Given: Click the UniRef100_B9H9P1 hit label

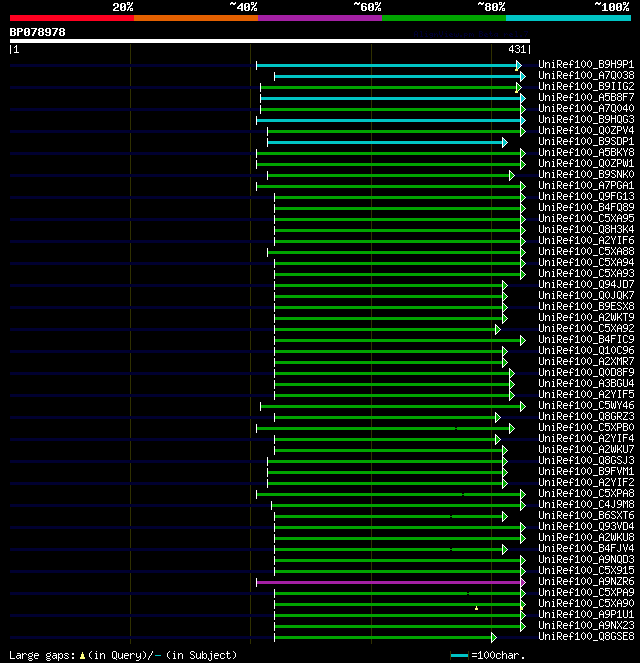Looking at the screenshot, I should pyautogui.click(x=586, y=64).
